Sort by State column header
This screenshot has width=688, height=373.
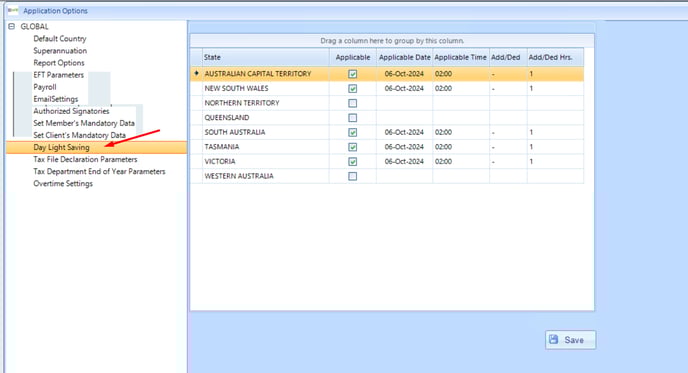265,57
